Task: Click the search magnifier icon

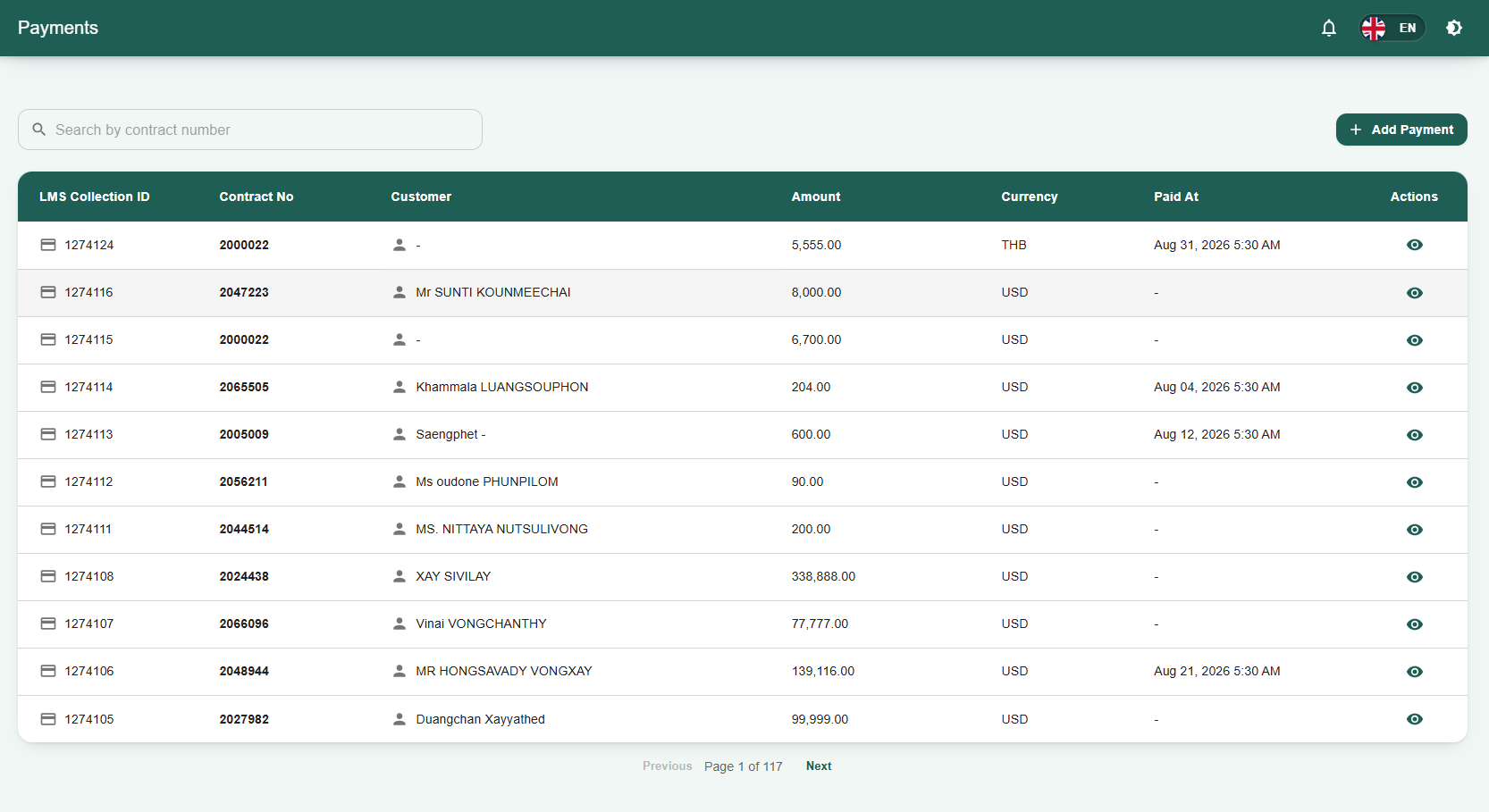Action: pos(39,130)
